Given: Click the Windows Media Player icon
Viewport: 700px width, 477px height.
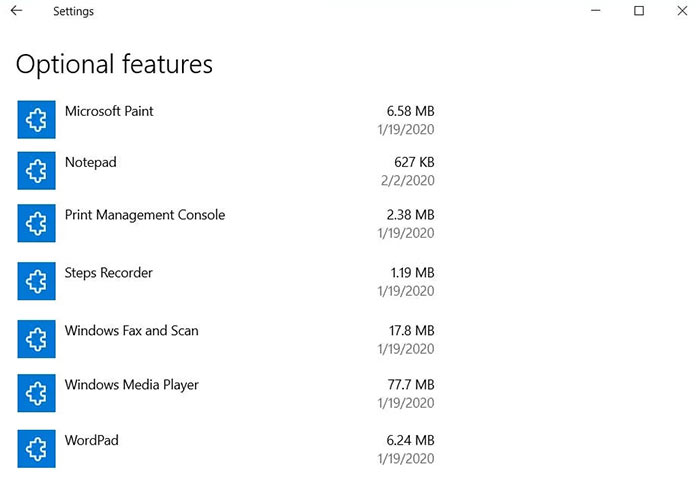Looking at the screenshot, I should point(37,393).
